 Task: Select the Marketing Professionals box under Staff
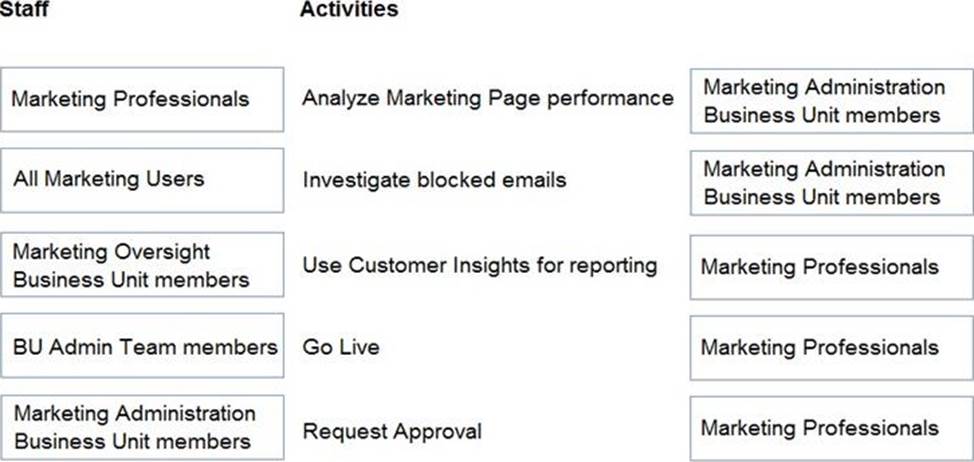(141, 99)
